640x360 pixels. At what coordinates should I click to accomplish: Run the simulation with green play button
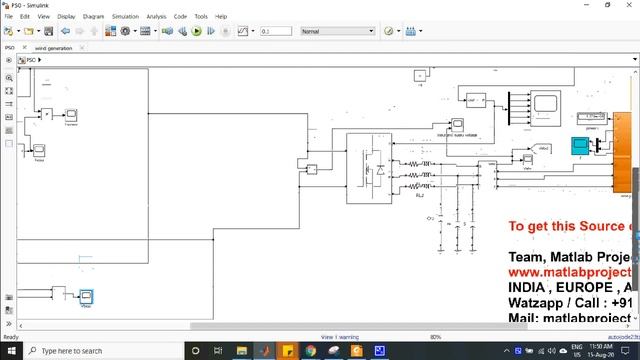coord(197,31)
